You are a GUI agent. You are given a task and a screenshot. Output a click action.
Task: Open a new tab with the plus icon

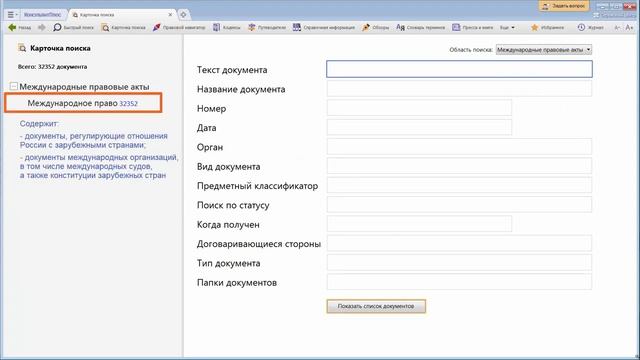click(x=183, y=15)
